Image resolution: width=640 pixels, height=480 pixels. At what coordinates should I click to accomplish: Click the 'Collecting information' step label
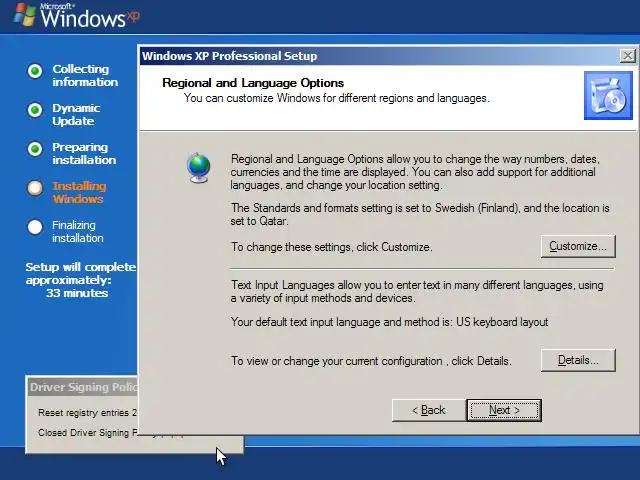click(85, 76)
